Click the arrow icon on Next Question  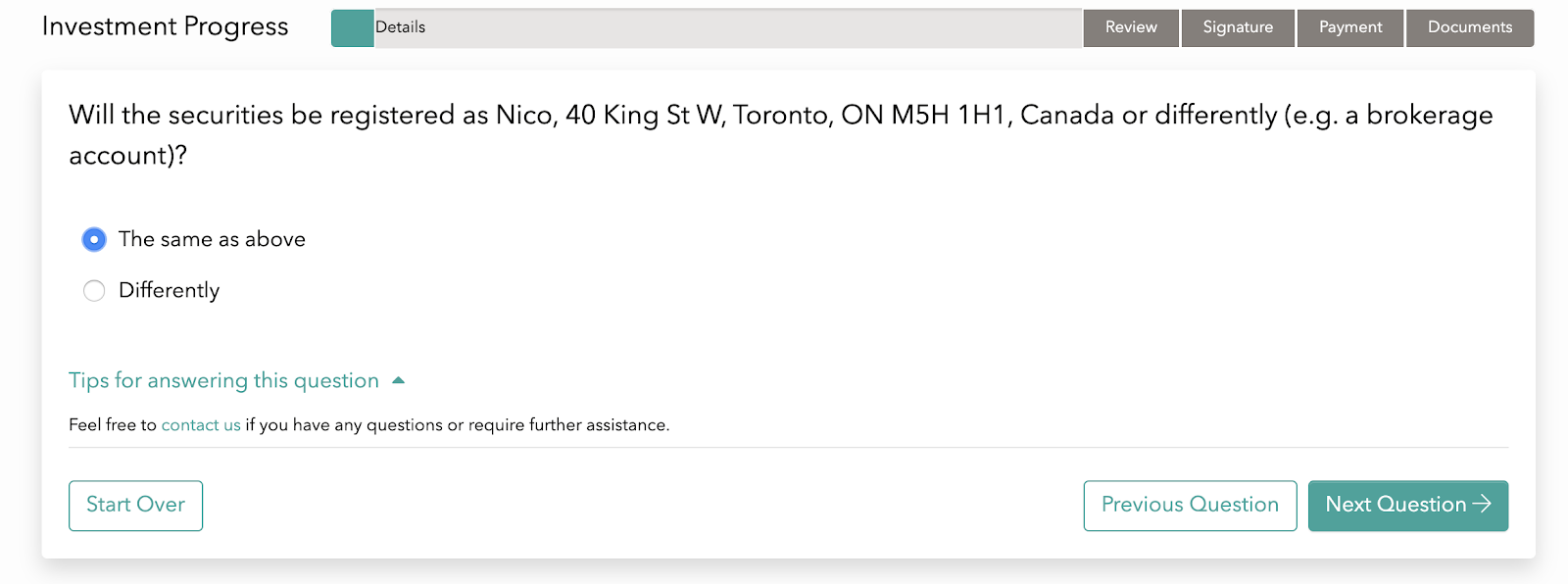(x=1482, y=504)
